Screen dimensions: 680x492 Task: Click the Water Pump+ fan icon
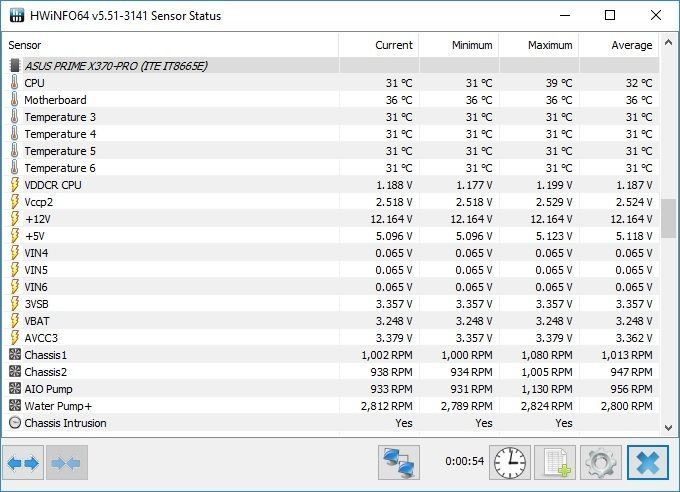point(15,405)
